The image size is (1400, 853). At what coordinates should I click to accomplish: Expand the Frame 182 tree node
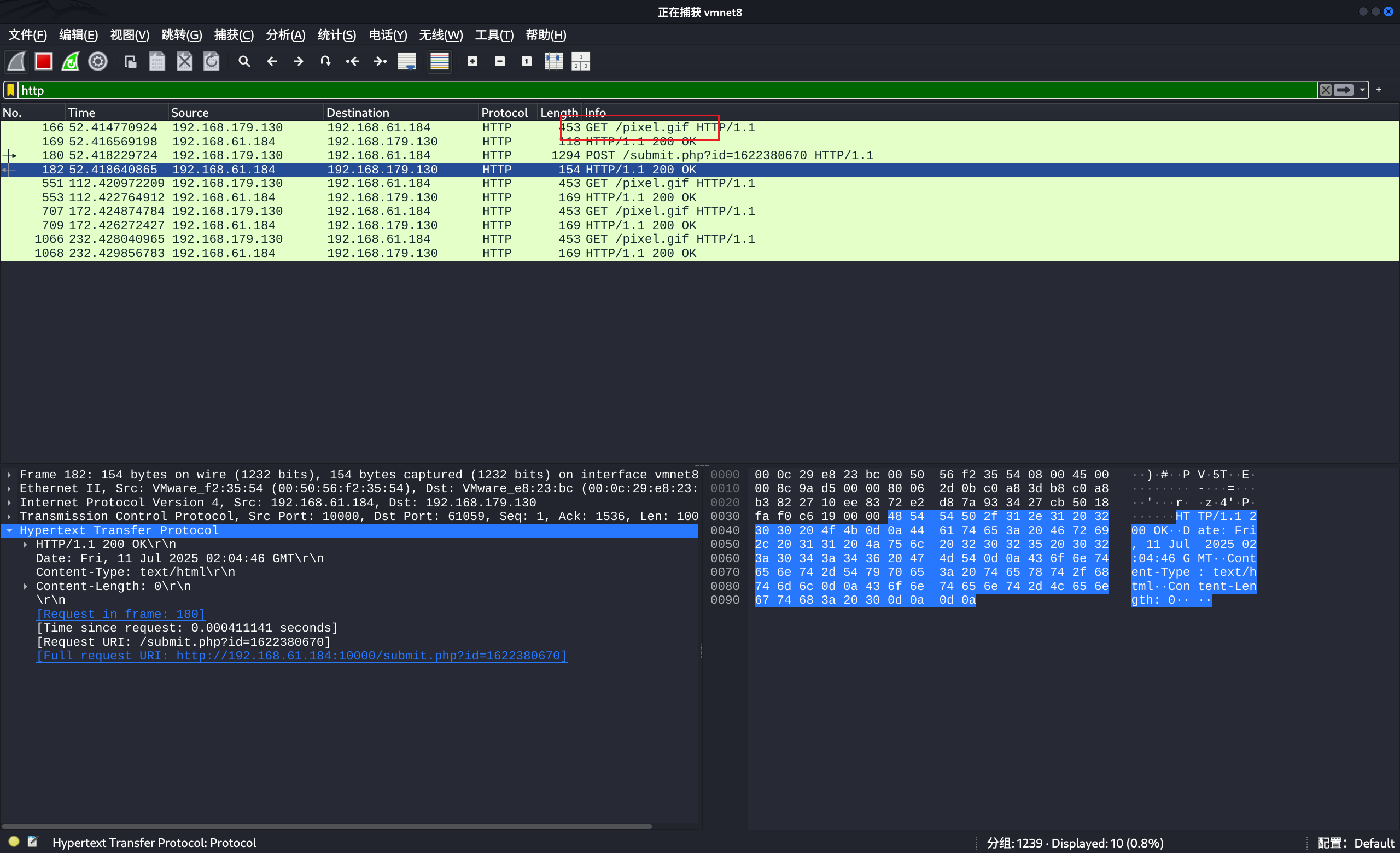[x=9, y=475]
